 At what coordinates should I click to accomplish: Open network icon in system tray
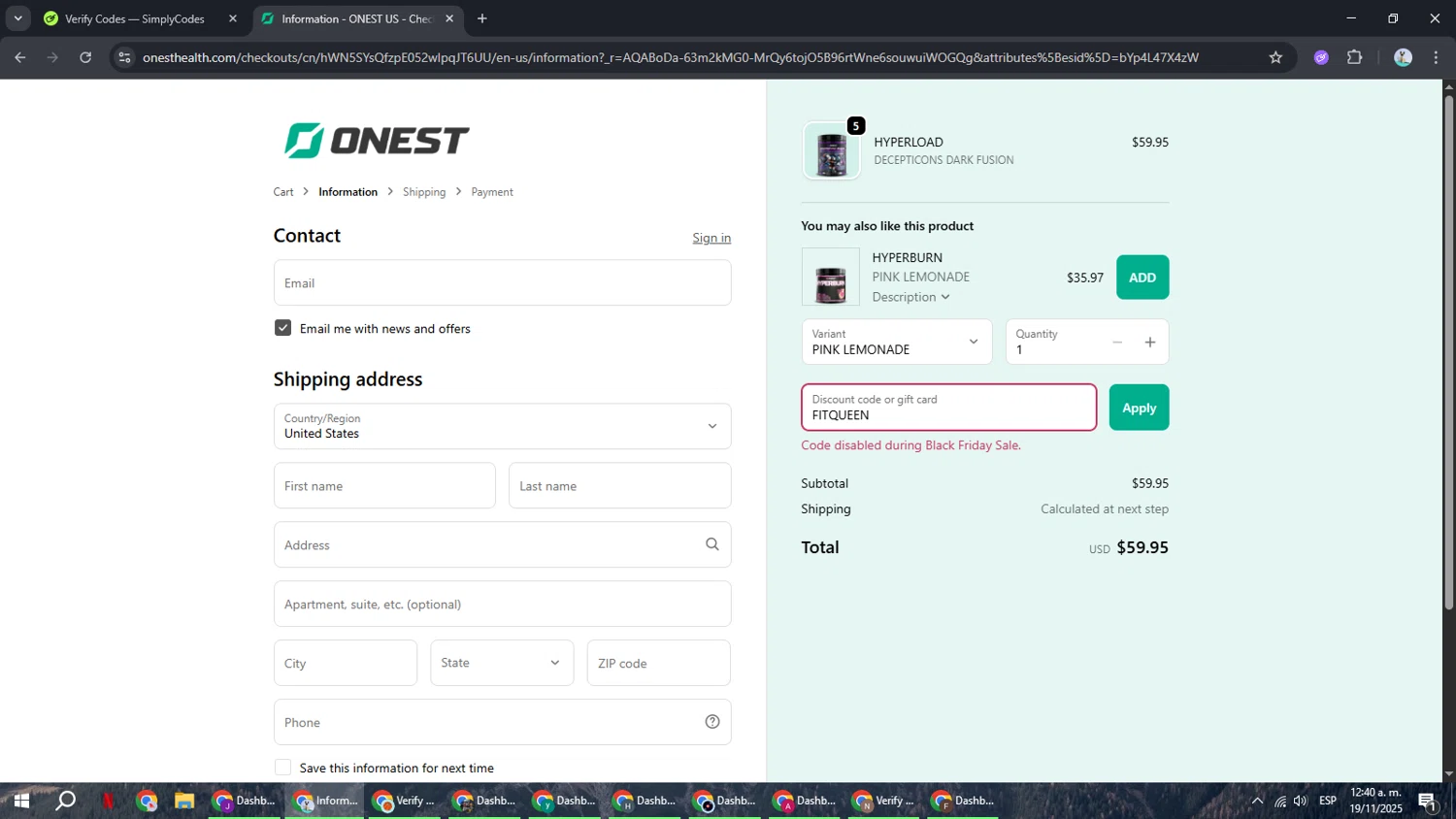coord(1279,801)
